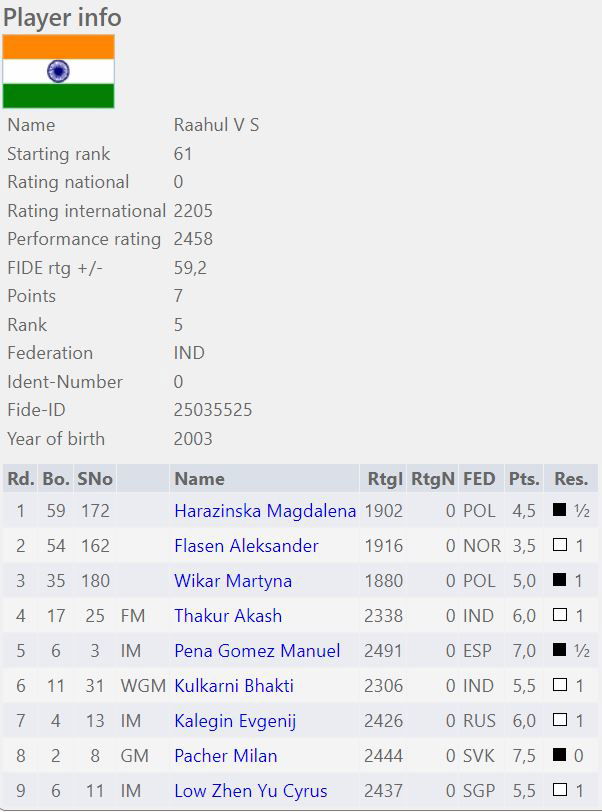Click the Name column header
This screenshot has width=602, height=812.
point(199,479)
